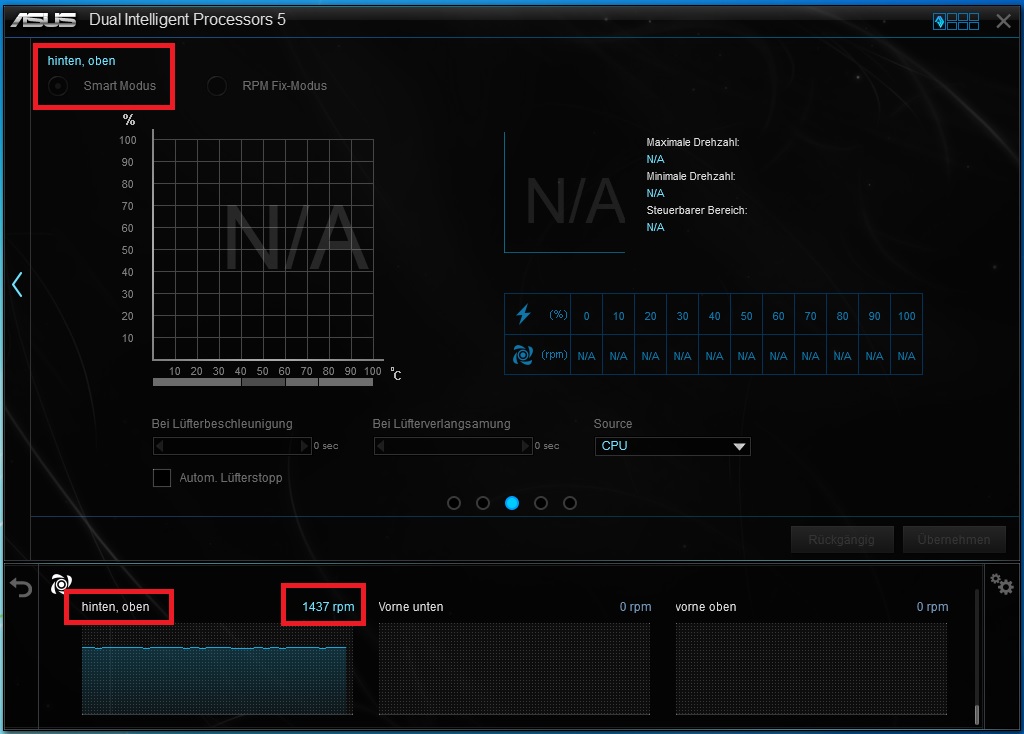Select the first page indicator dot

coord(454,503)
